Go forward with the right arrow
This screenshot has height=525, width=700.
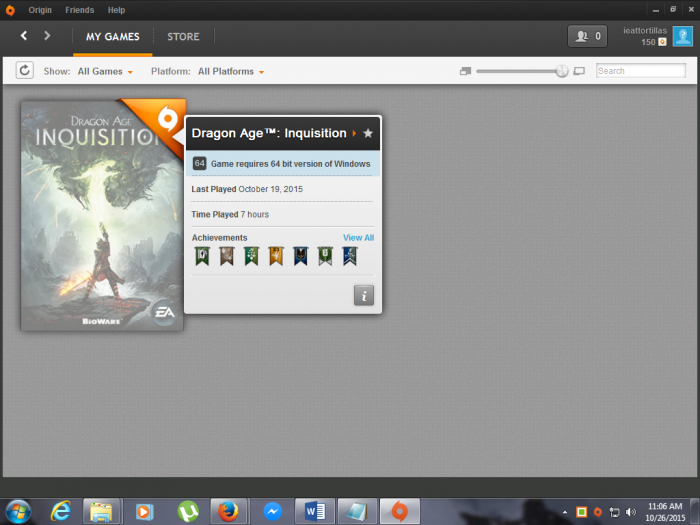(x=47, y=36)
